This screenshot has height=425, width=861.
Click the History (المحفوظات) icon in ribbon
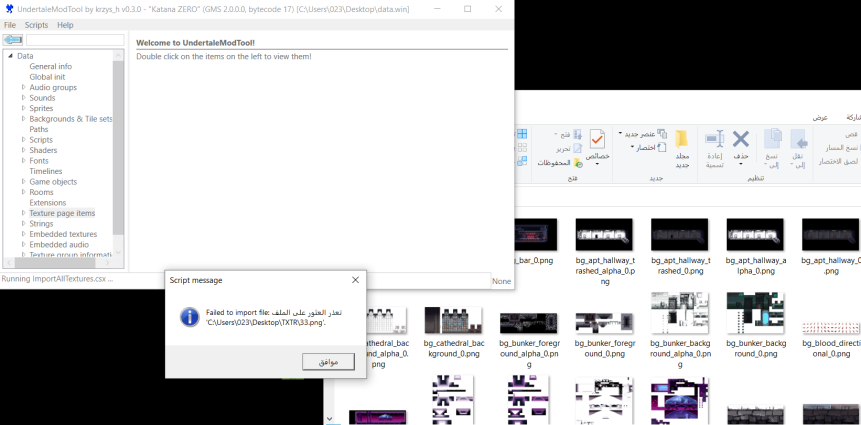(x=578, y=163)
